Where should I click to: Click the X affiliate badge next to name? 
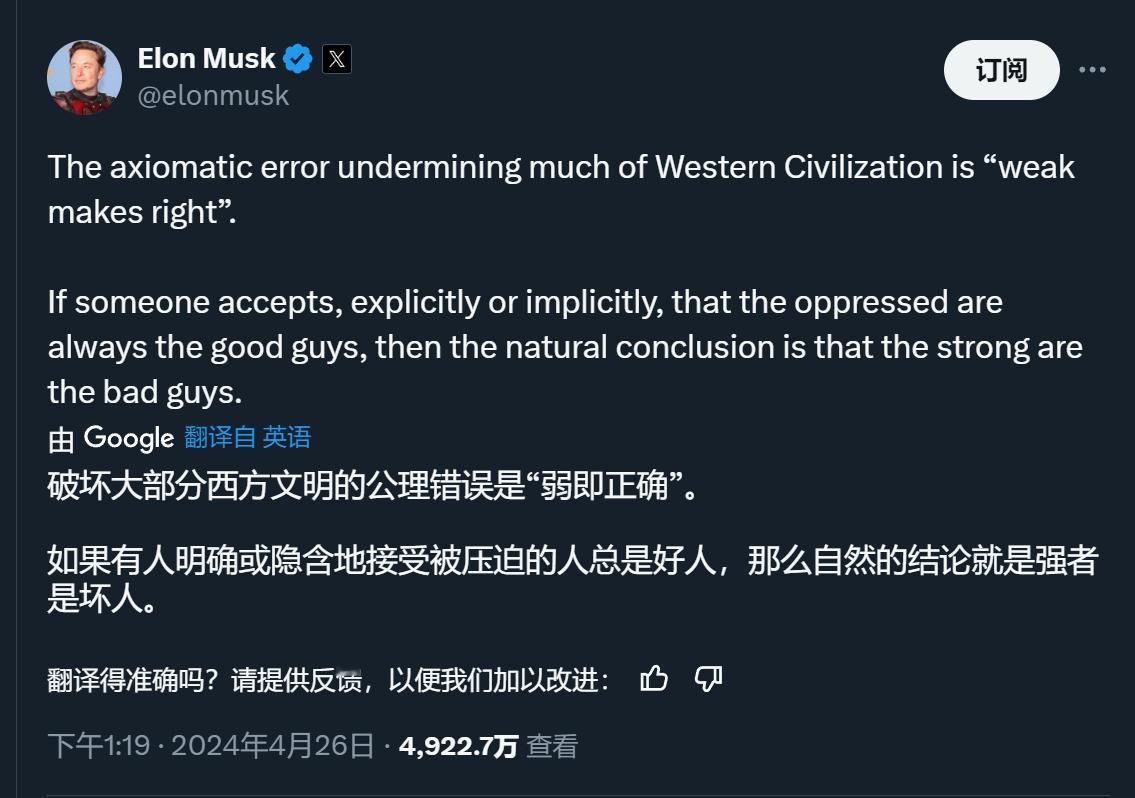click(x=337, y=59)
